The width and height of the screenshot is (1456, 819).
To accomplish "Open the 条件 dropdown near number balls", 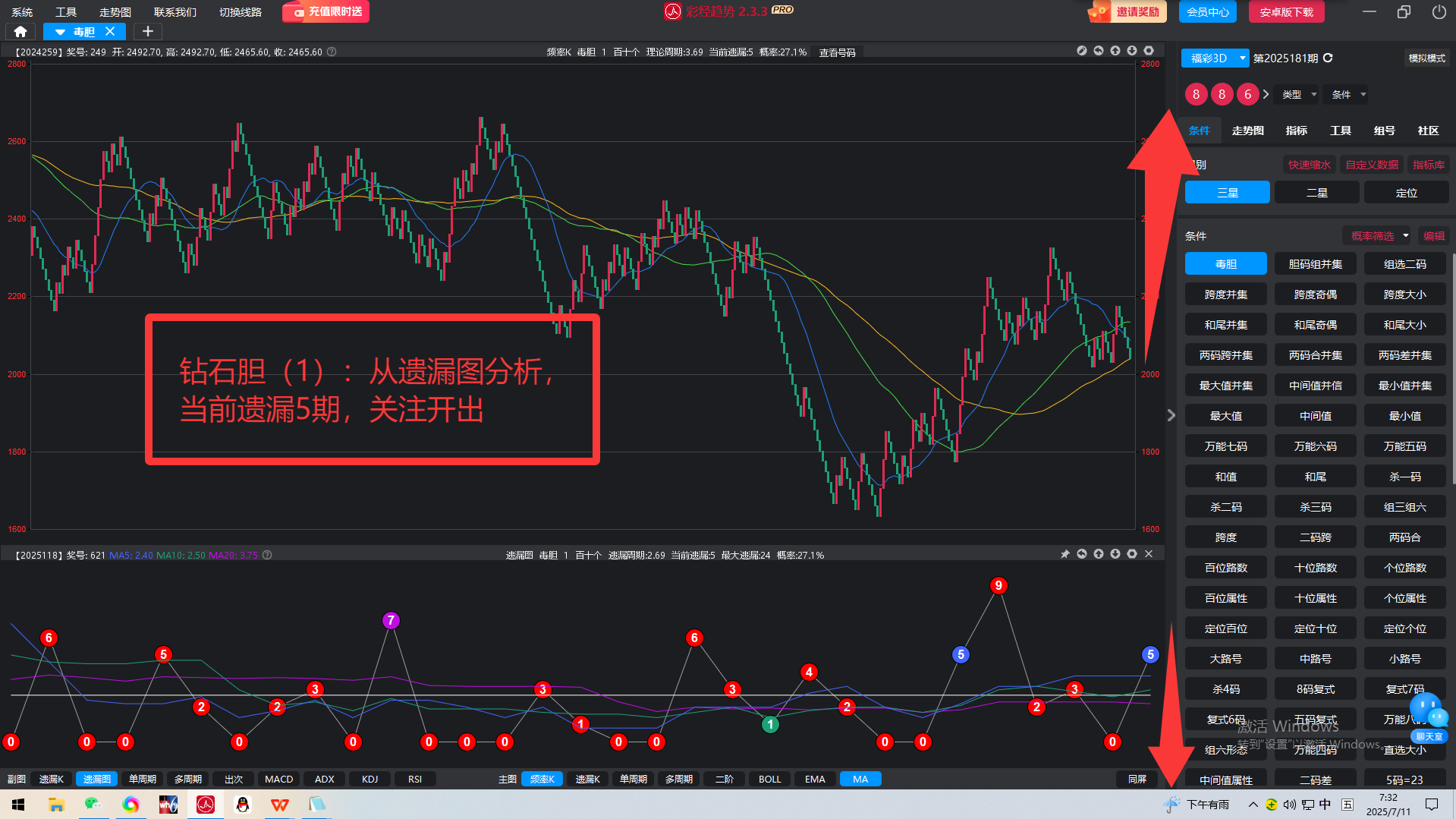I will [1348, 94].
